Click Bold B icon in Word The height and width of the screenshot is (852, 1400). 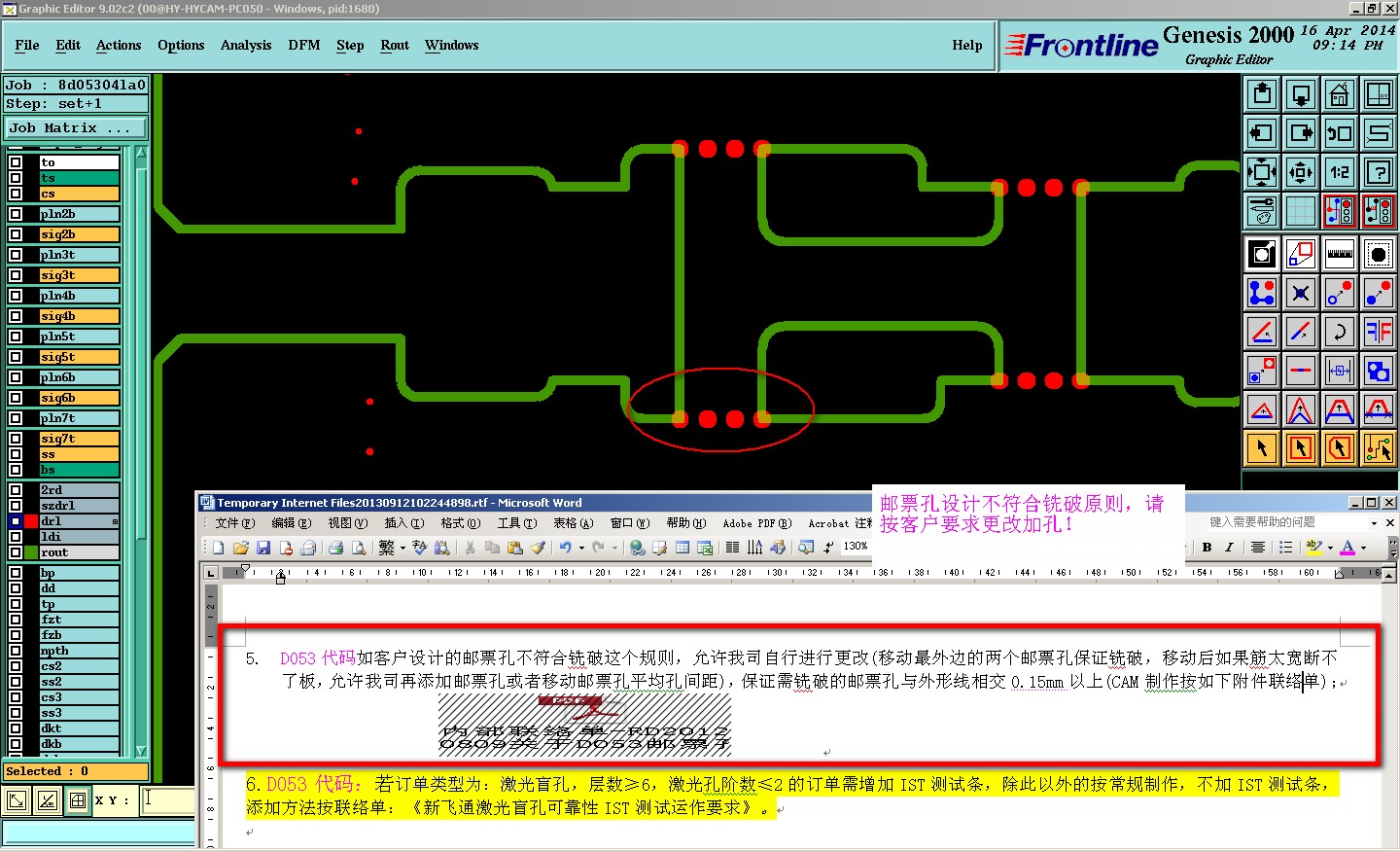coord(1207,548)
